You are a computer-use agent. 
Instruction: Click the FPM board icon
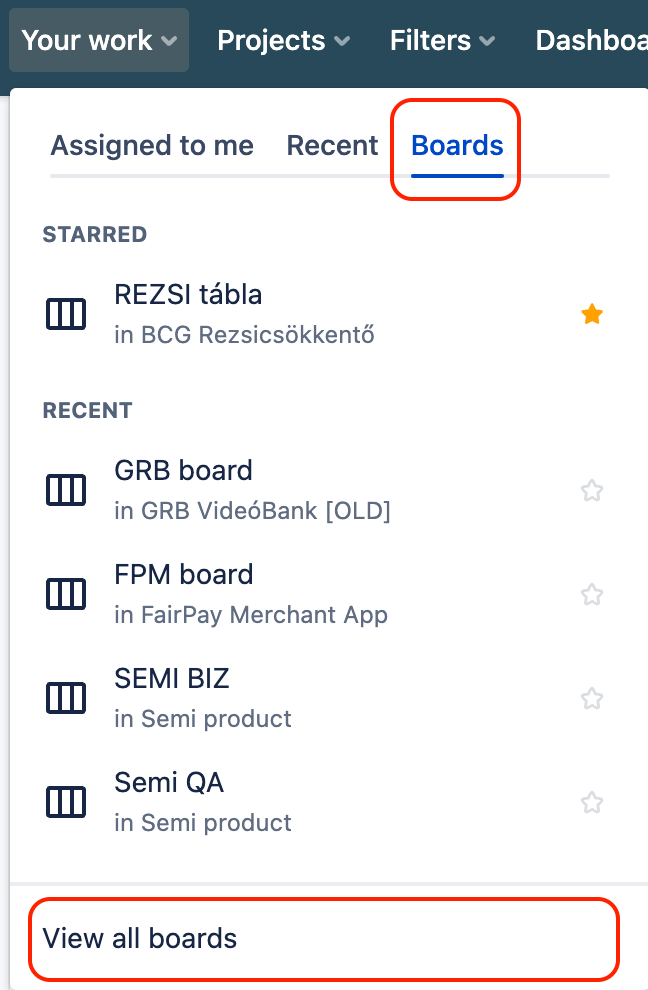[66, 594]
